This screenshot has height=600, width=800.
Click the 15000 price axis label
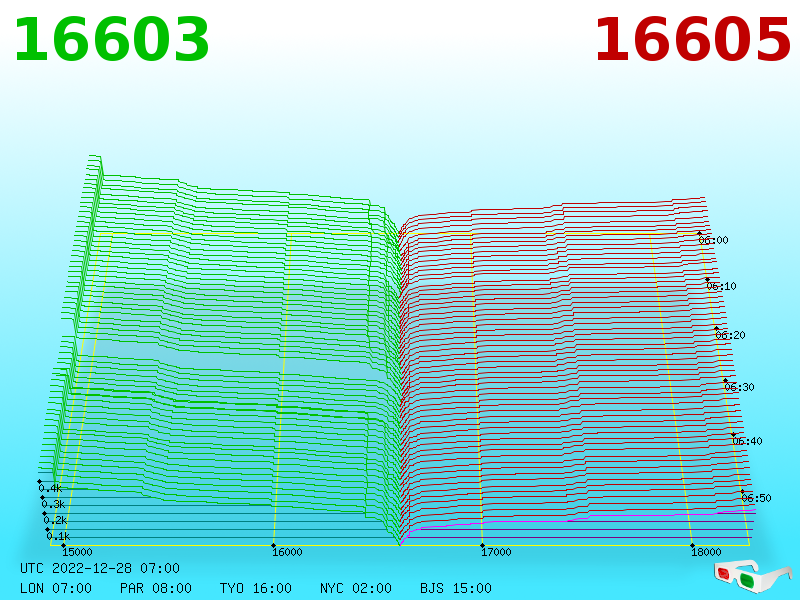[78, 552]
